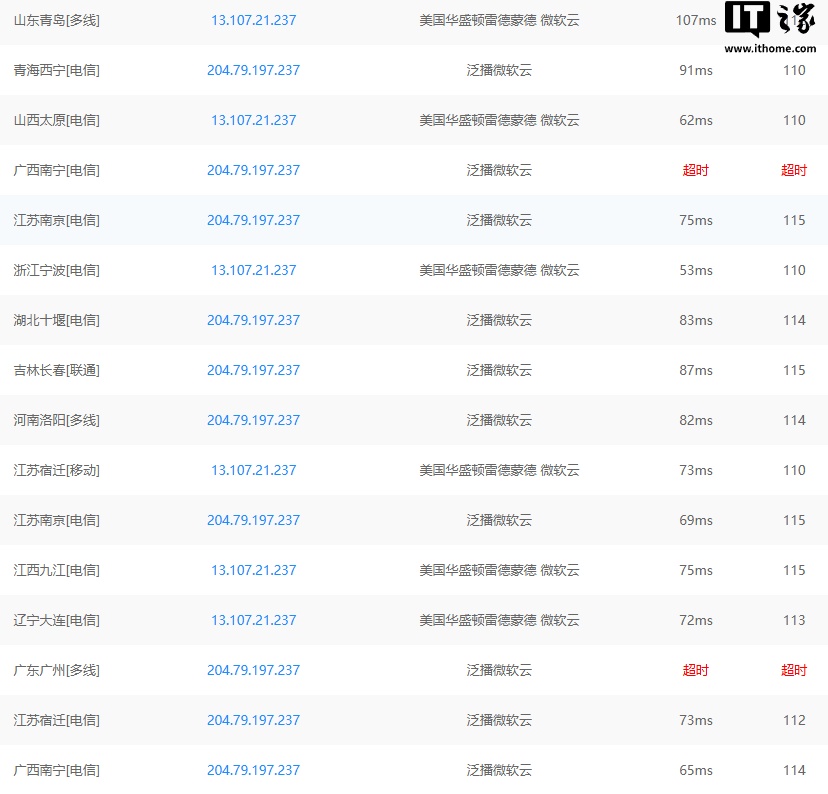Viewport: 828px width, 794px height.
Task: Select the 山东青岛[多线] location cell
Action: pos(57,20)
